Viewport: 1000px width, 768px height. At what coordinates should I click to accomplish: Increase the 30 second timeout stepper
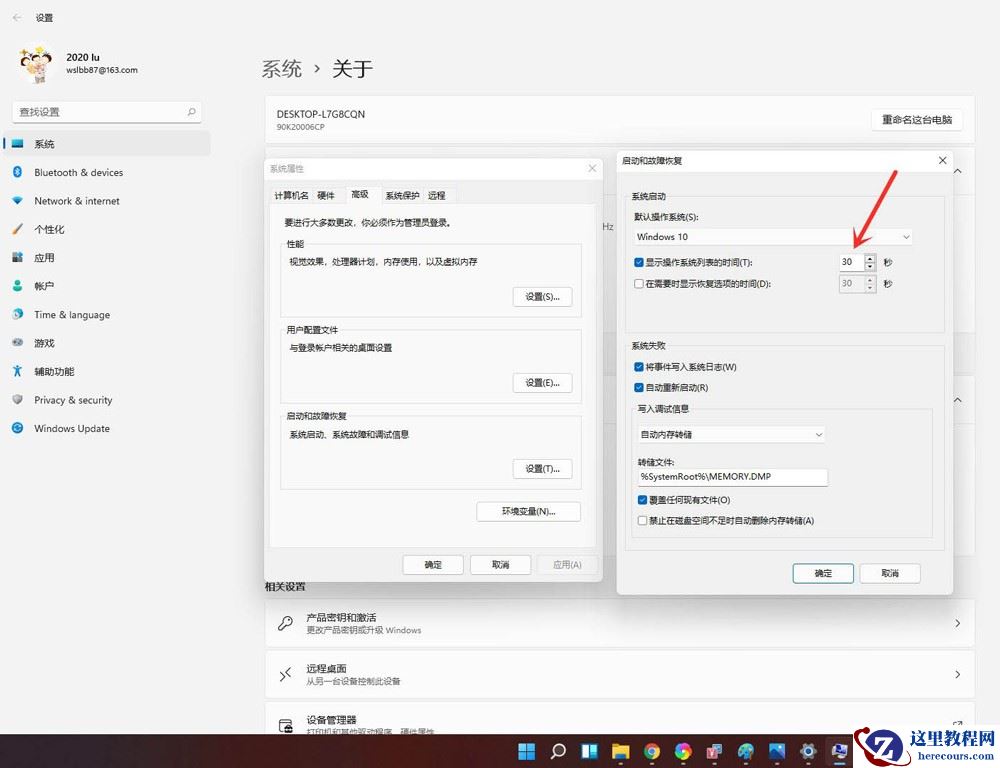(x=869, y=257)
